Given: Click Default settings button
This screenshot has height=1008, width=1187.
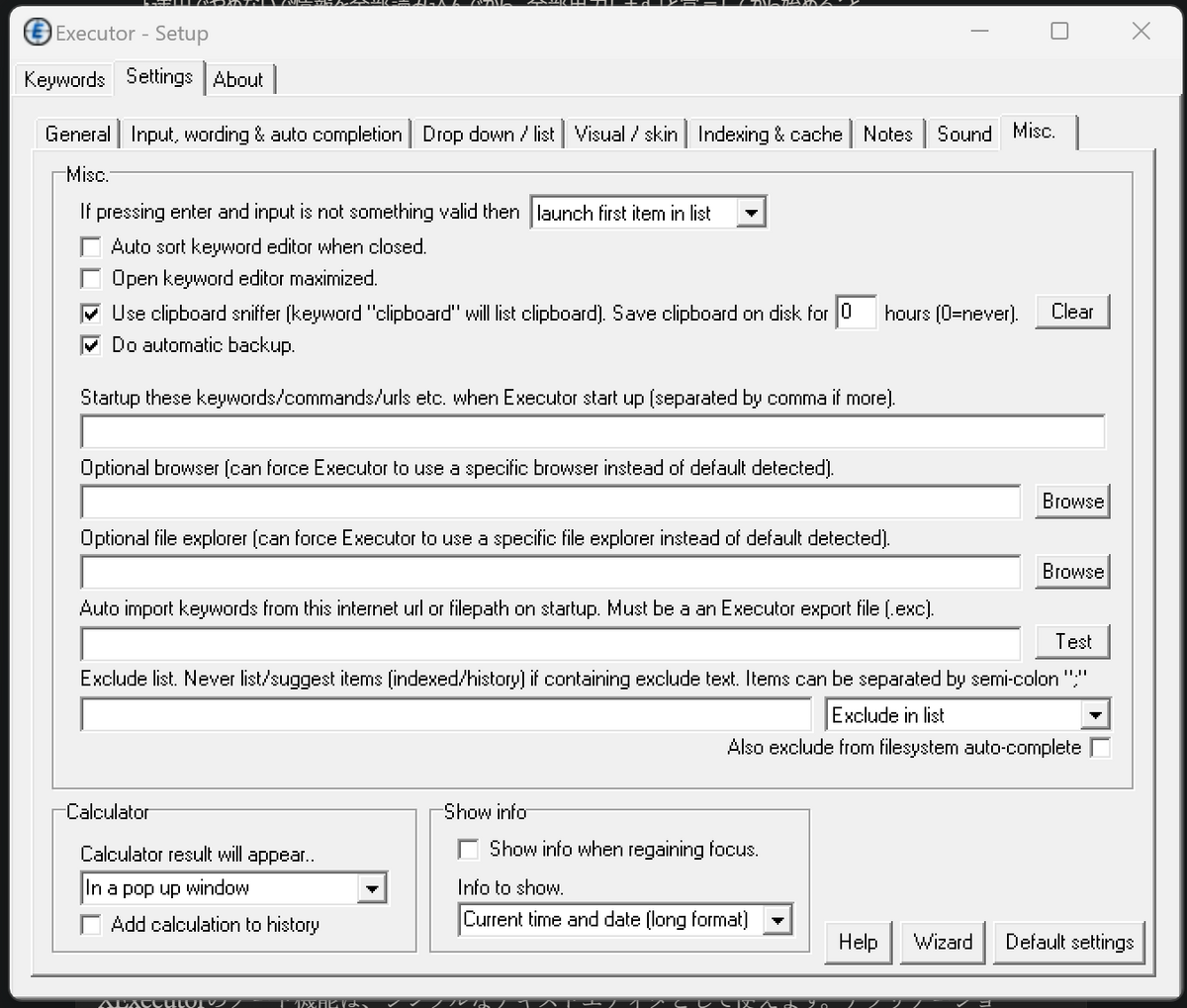Looking at the screenshot, I should (x=1069, y=943).
